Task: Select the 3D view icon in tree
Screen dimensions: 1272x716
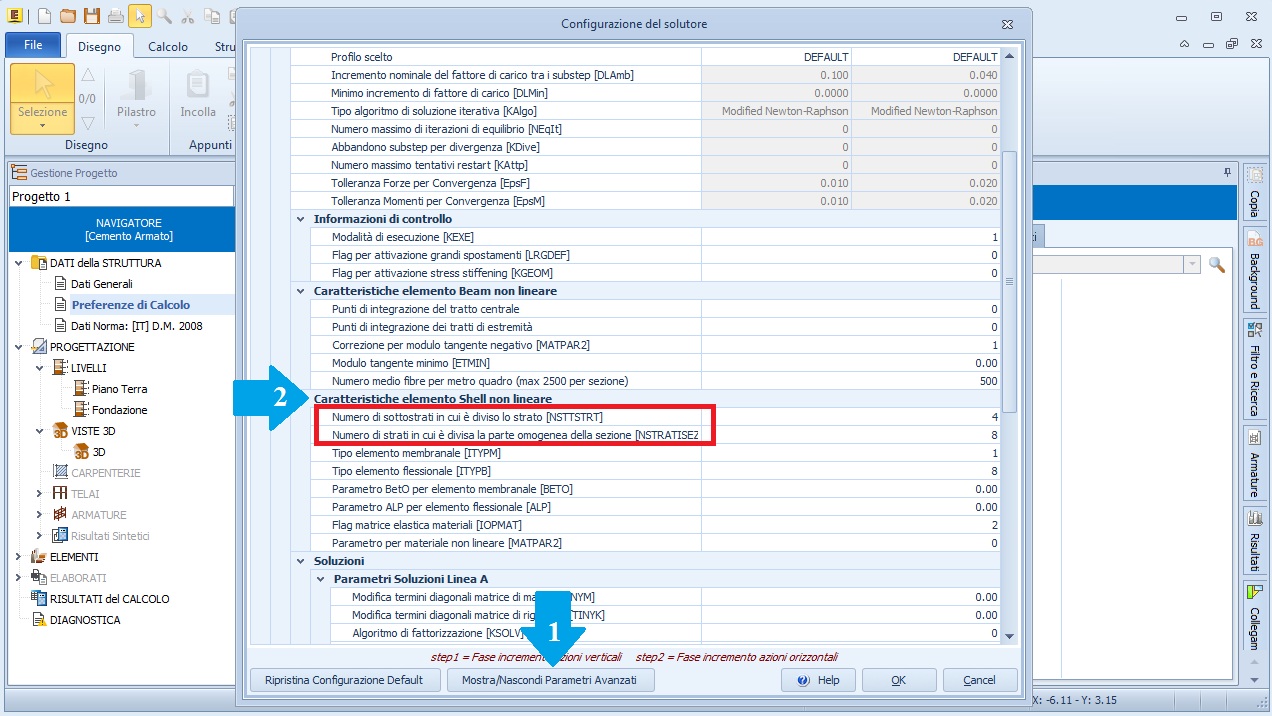Action: (84, 452)
